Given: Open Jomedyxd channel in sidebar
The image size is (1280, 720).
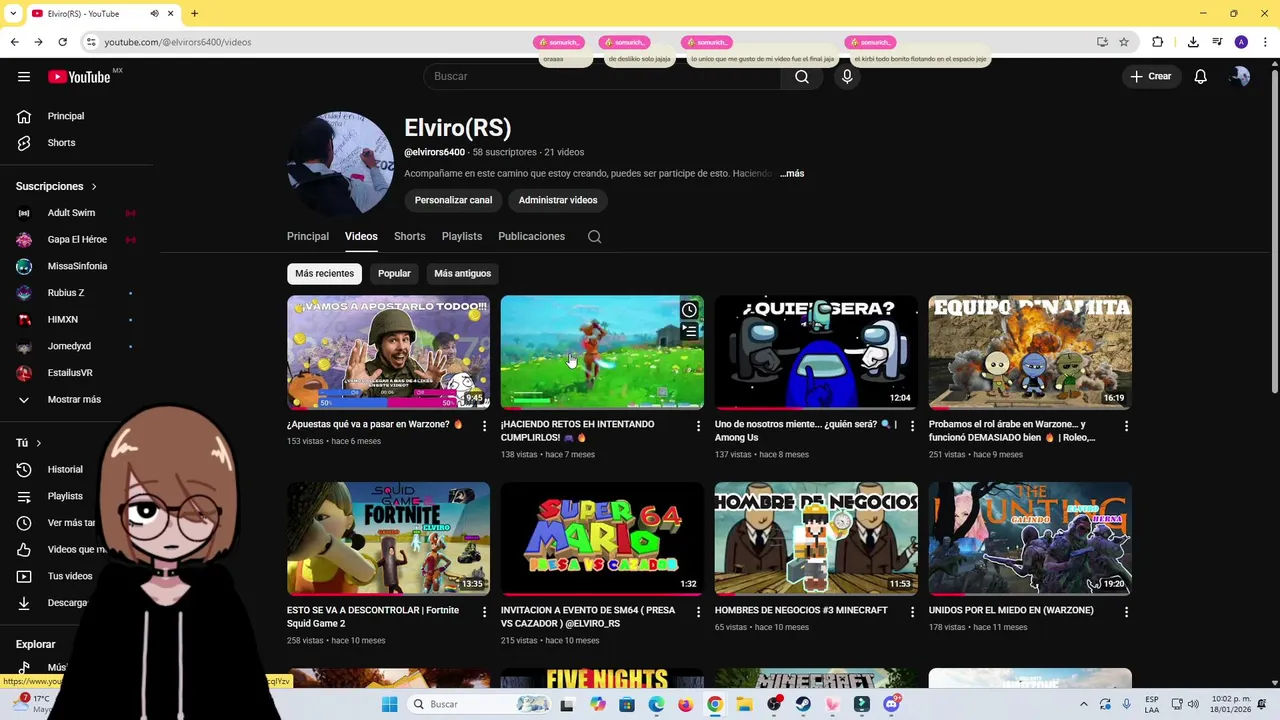Looking at the screenshot, I should coord(69,346).
